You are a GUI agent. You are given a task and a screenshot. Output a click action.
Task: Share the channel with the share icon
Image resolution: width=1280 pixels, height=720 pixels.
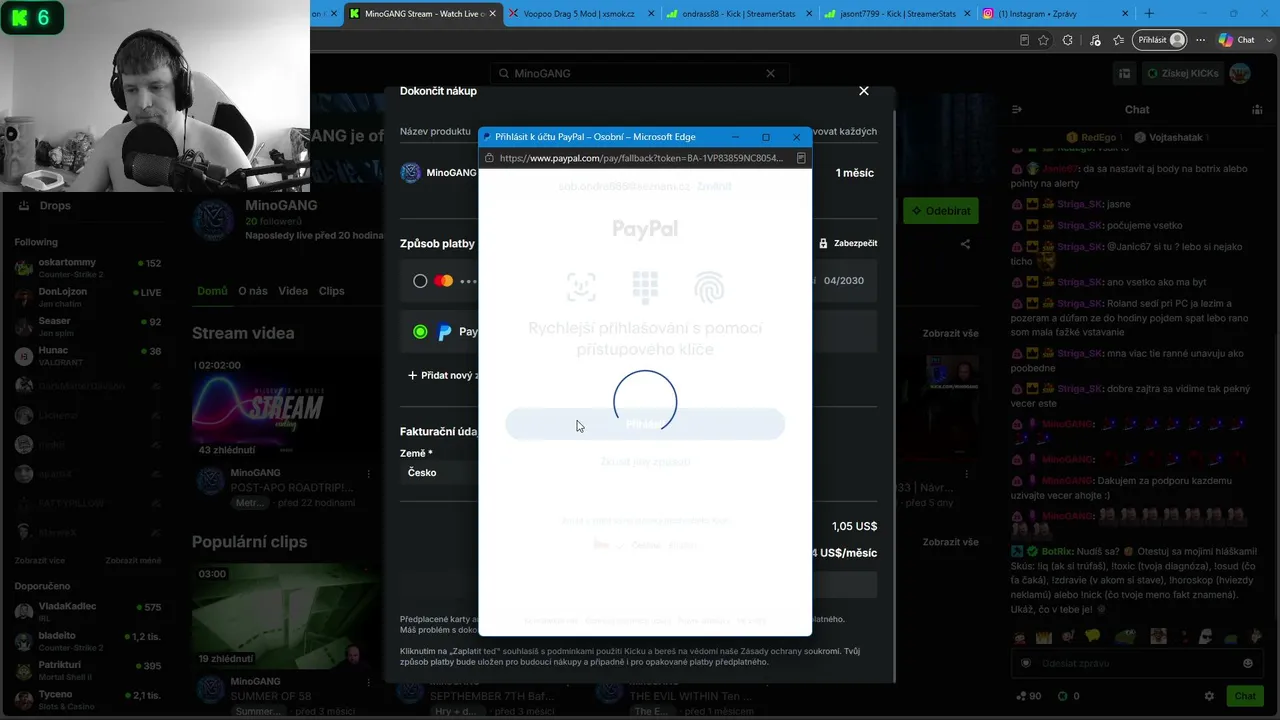pyautogui.click(x=965, y=243)
